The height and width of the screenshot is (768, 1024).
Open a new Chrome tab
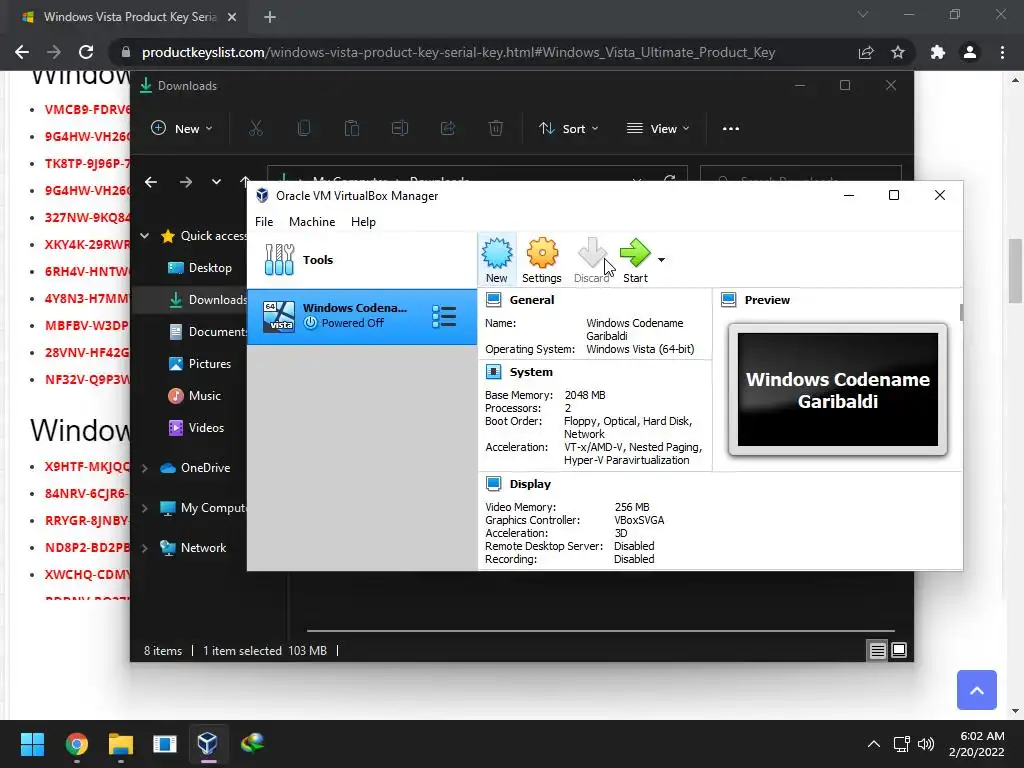tap(270, 17)
